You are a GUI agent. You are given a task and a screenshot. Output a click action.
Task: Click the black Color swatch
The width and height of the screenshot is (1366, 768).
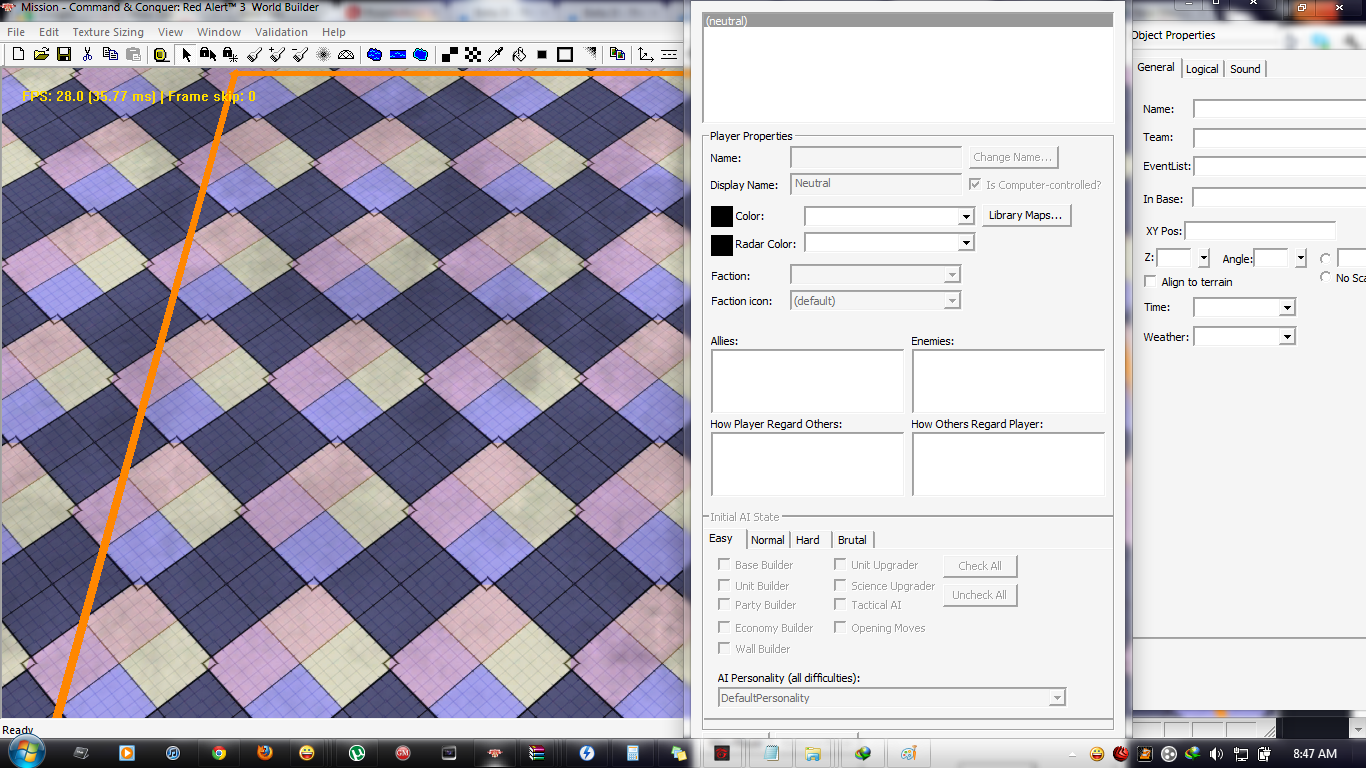(x=722, y=216)
